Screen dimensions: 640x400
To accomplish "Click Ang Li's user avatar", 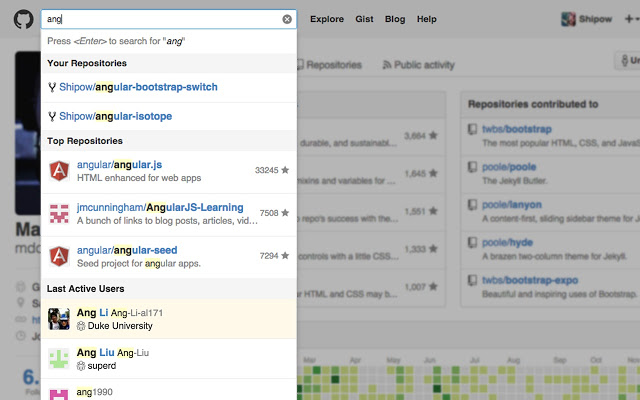I will pyautogui.click(x=59, y=319).
